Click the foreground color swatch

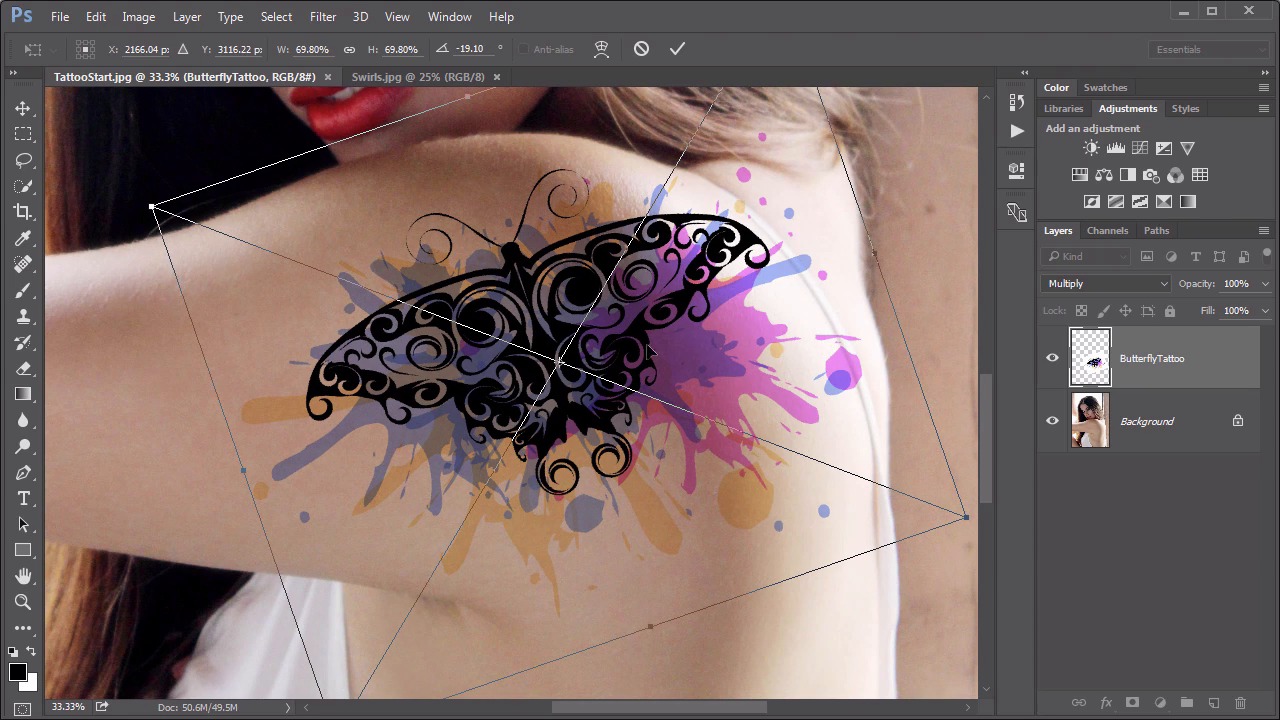[17, 672]
